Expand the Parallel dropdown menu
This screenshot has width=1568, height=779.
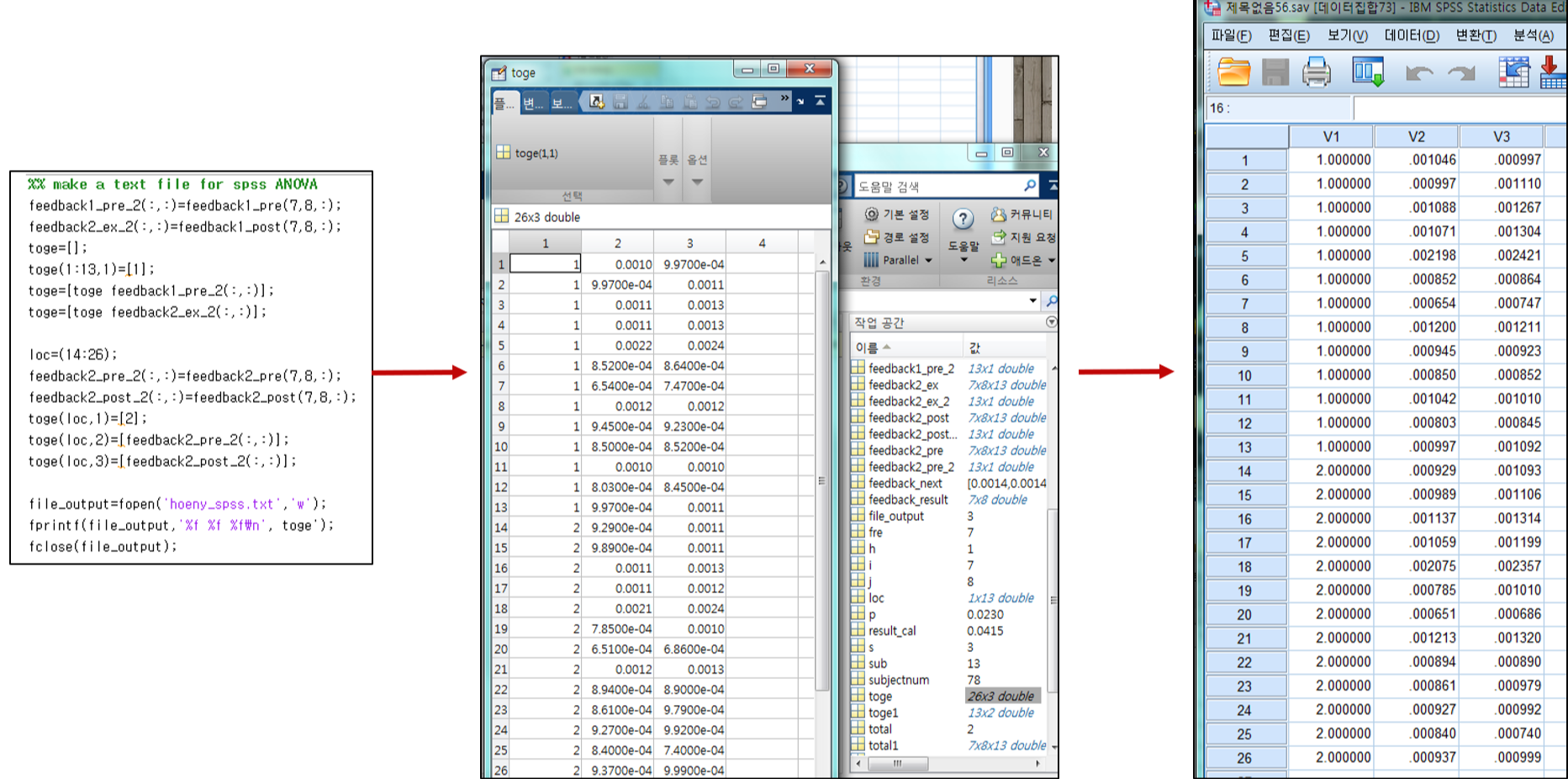pos(928,261)
